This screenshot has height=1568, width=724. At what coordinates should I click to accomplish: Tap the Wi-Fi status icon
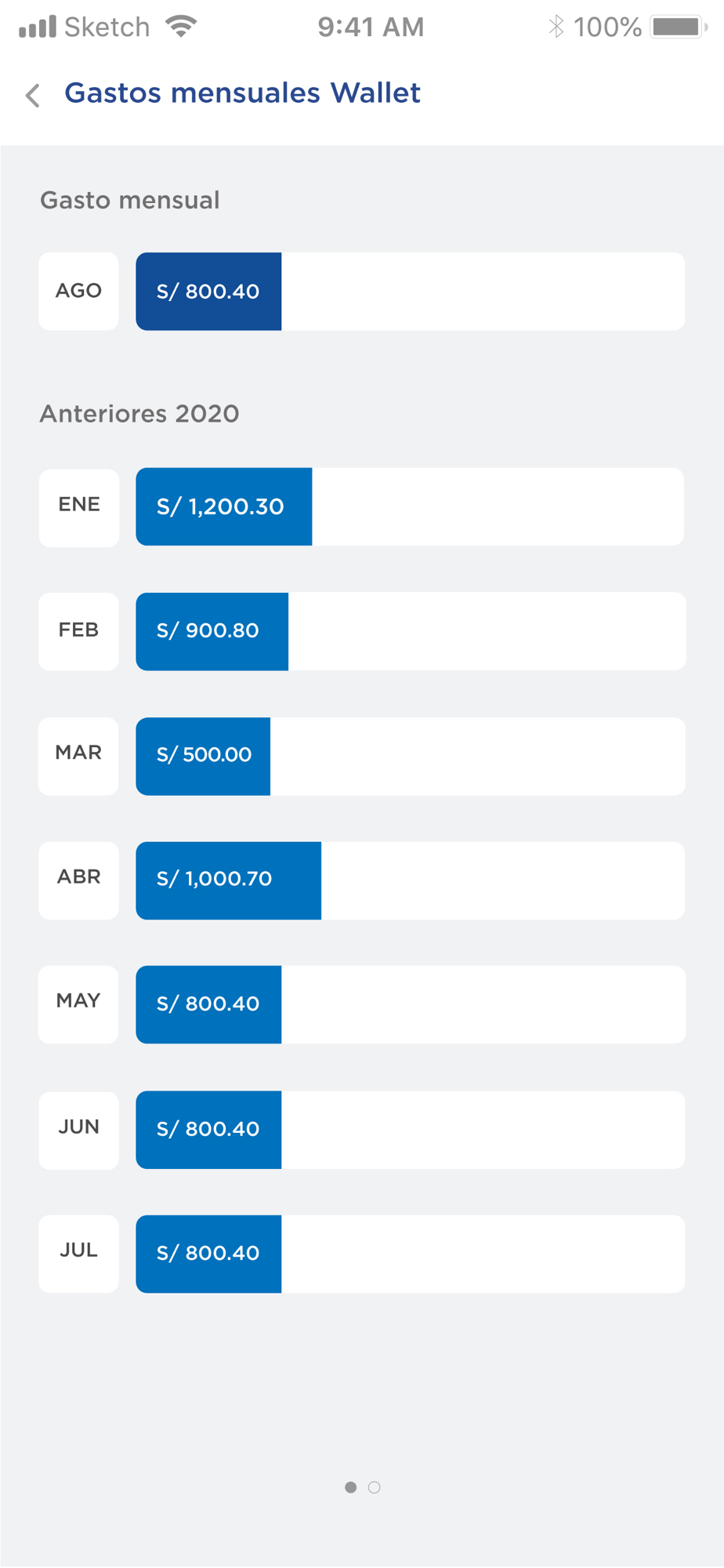pos(181,26)
